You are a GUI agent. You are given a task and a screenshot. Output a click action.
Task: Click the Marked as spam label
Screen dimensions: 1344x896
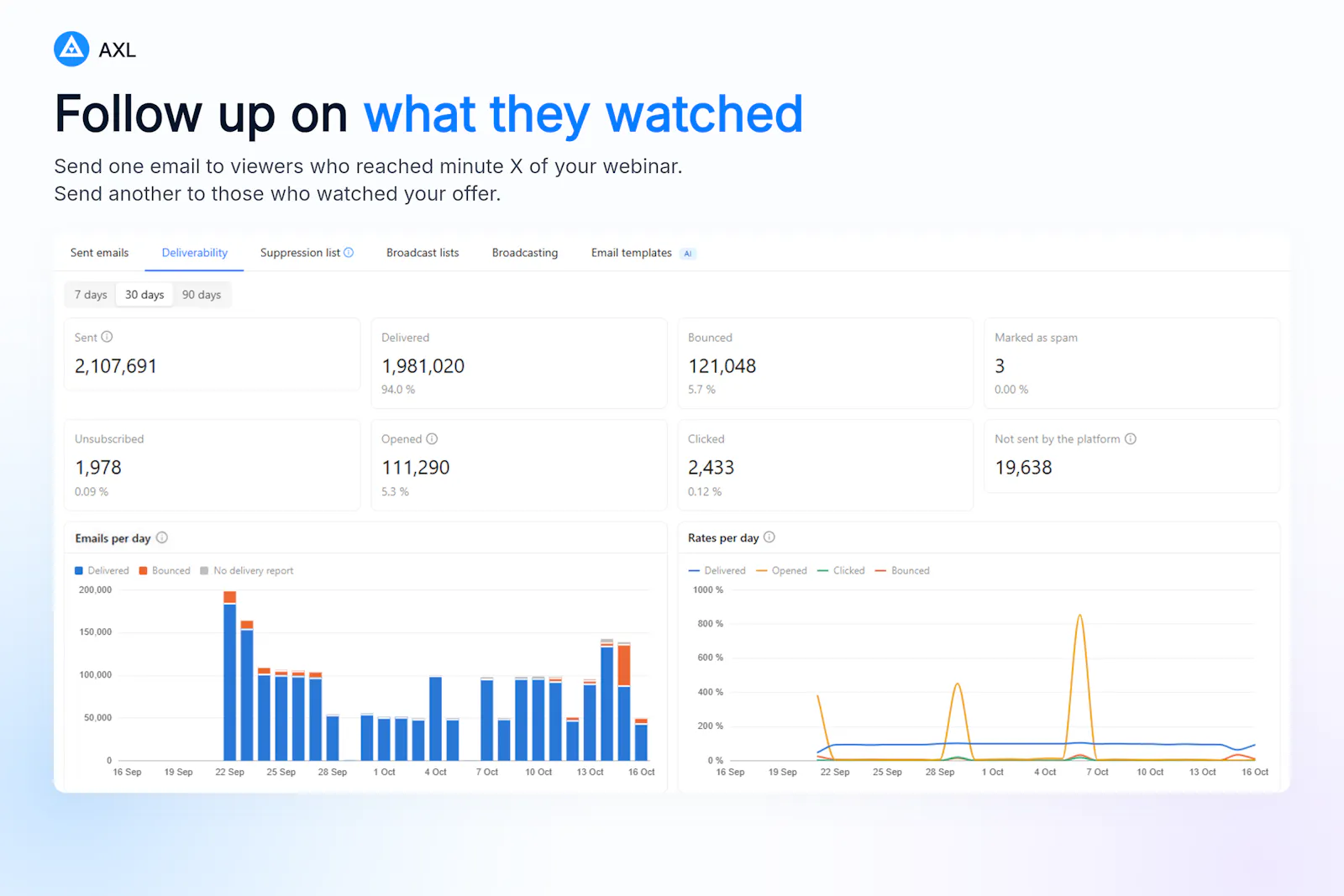tap(1036, 338)
